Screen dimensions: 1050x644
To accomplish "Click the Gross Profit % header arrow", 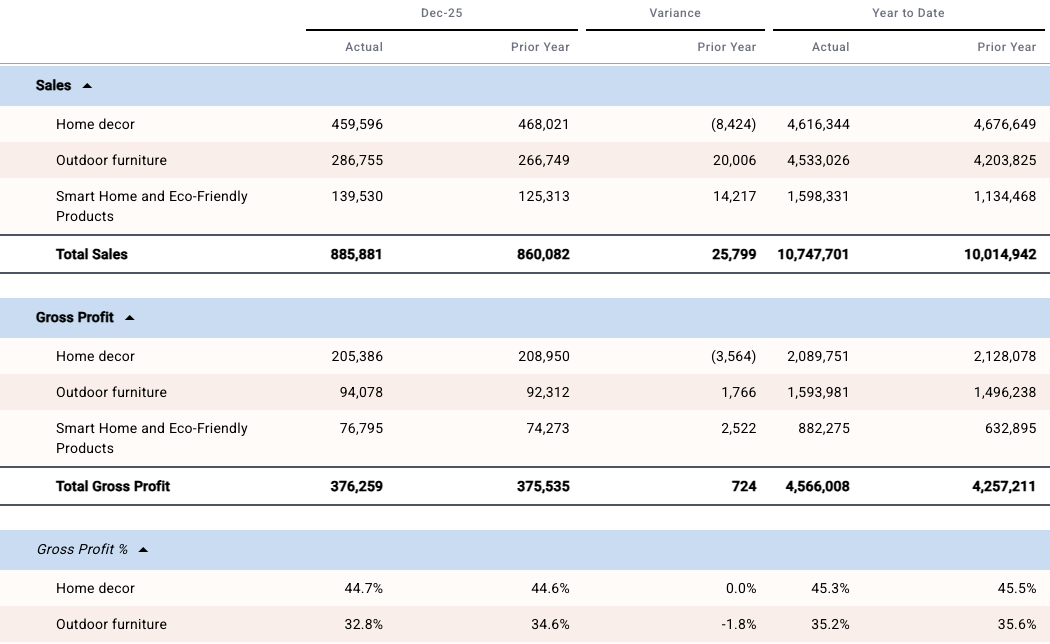I will (142, 549).
